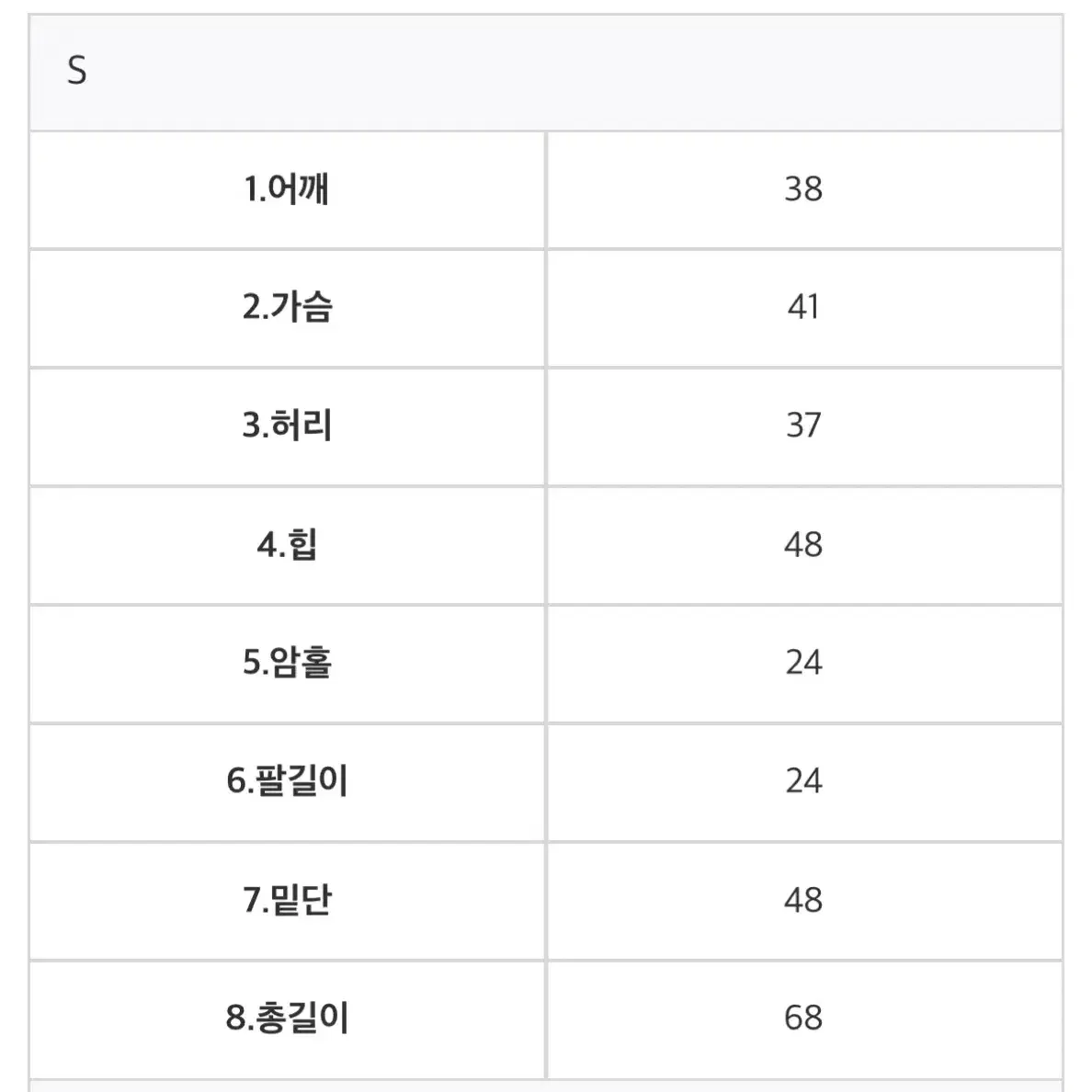This screenshot has height=1092, width=1092.
Task: Select the 7.밑단 label cell
Action: coord(287,901)
